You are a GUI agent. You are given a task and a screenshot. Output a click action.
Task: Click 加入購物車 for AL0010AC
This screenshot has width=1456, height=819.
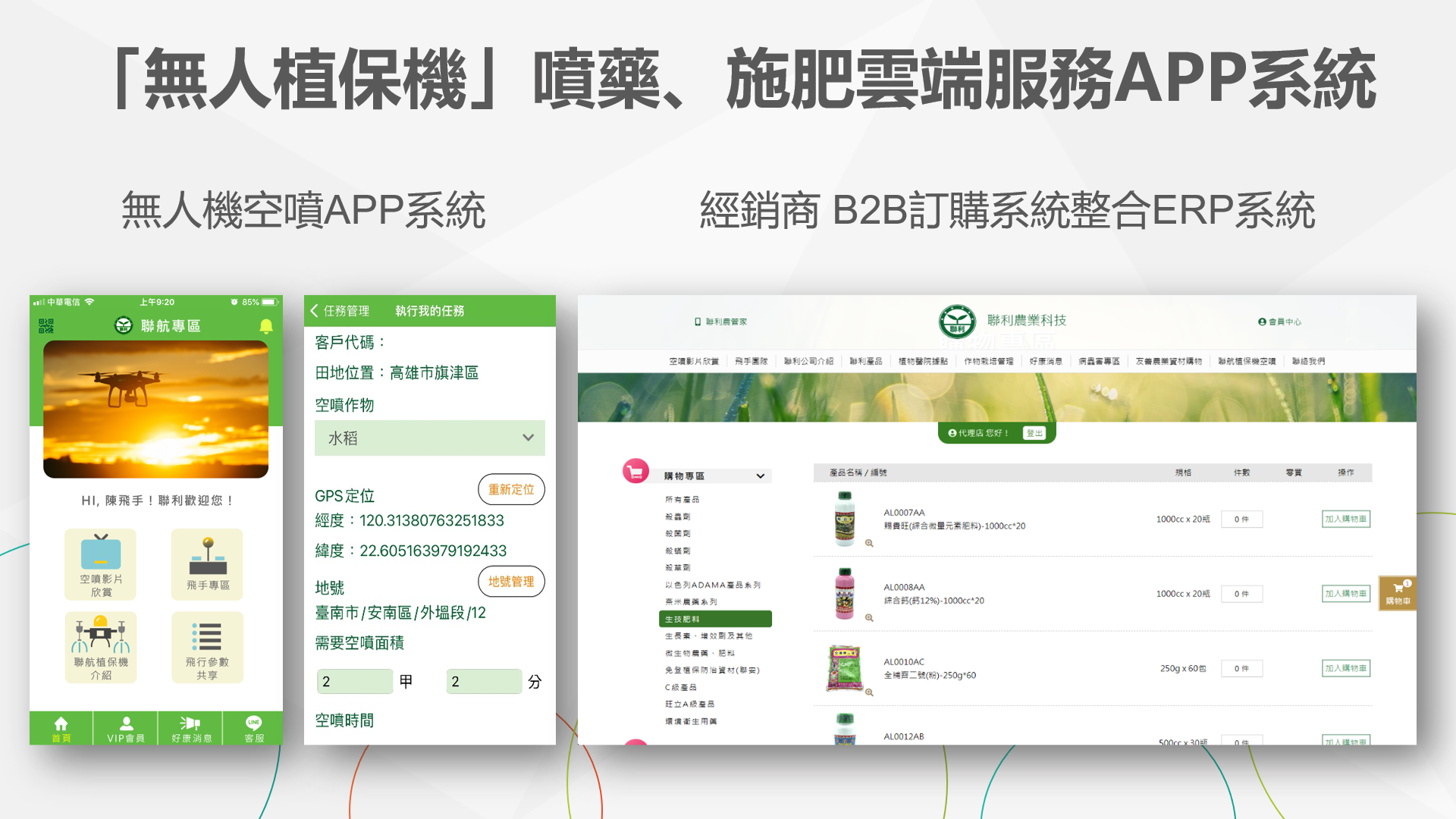click(x=1346, y=668)
